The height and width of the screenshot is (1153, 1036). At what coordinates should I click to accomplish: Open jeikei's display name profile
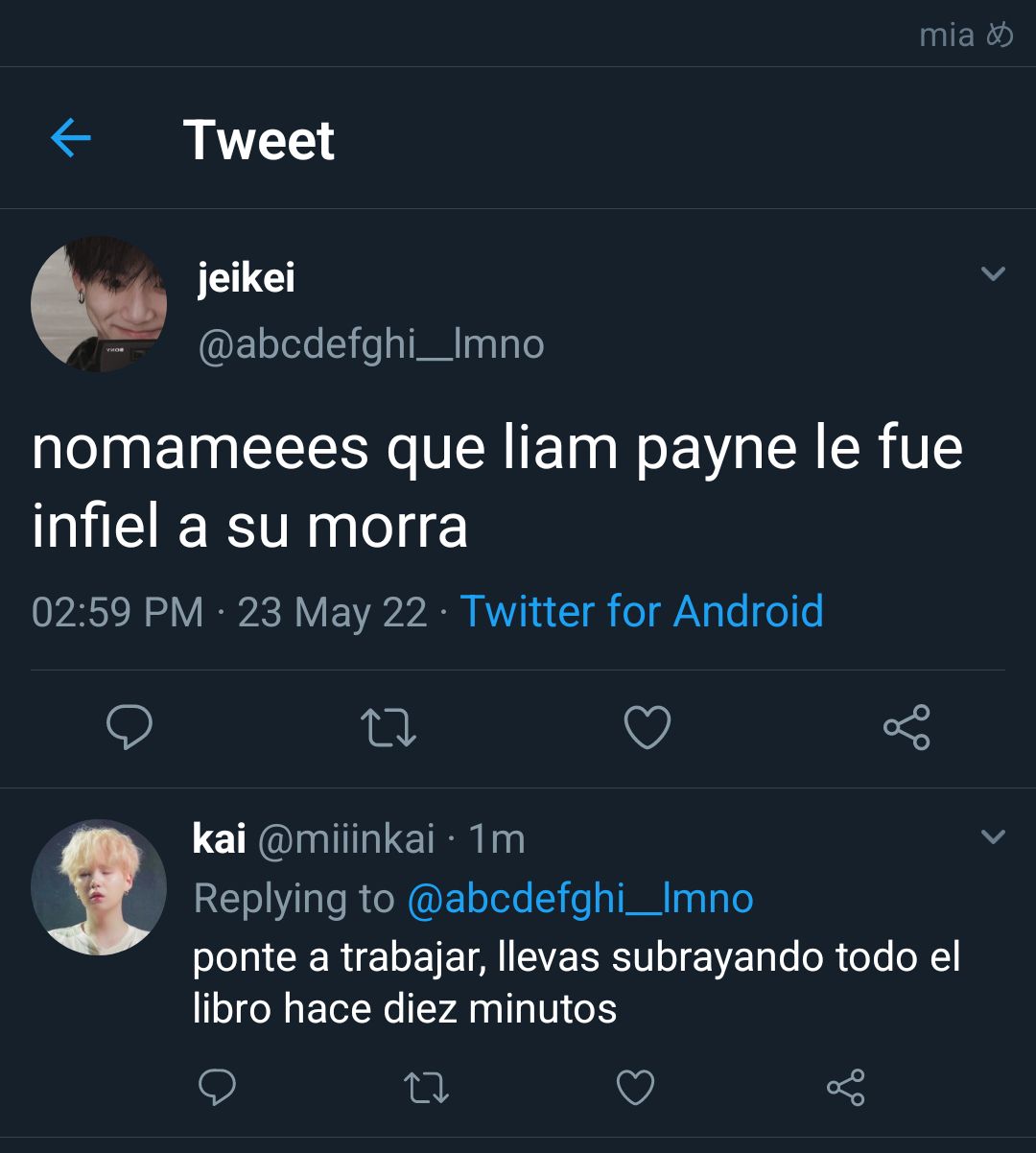[x=246, y=278]
